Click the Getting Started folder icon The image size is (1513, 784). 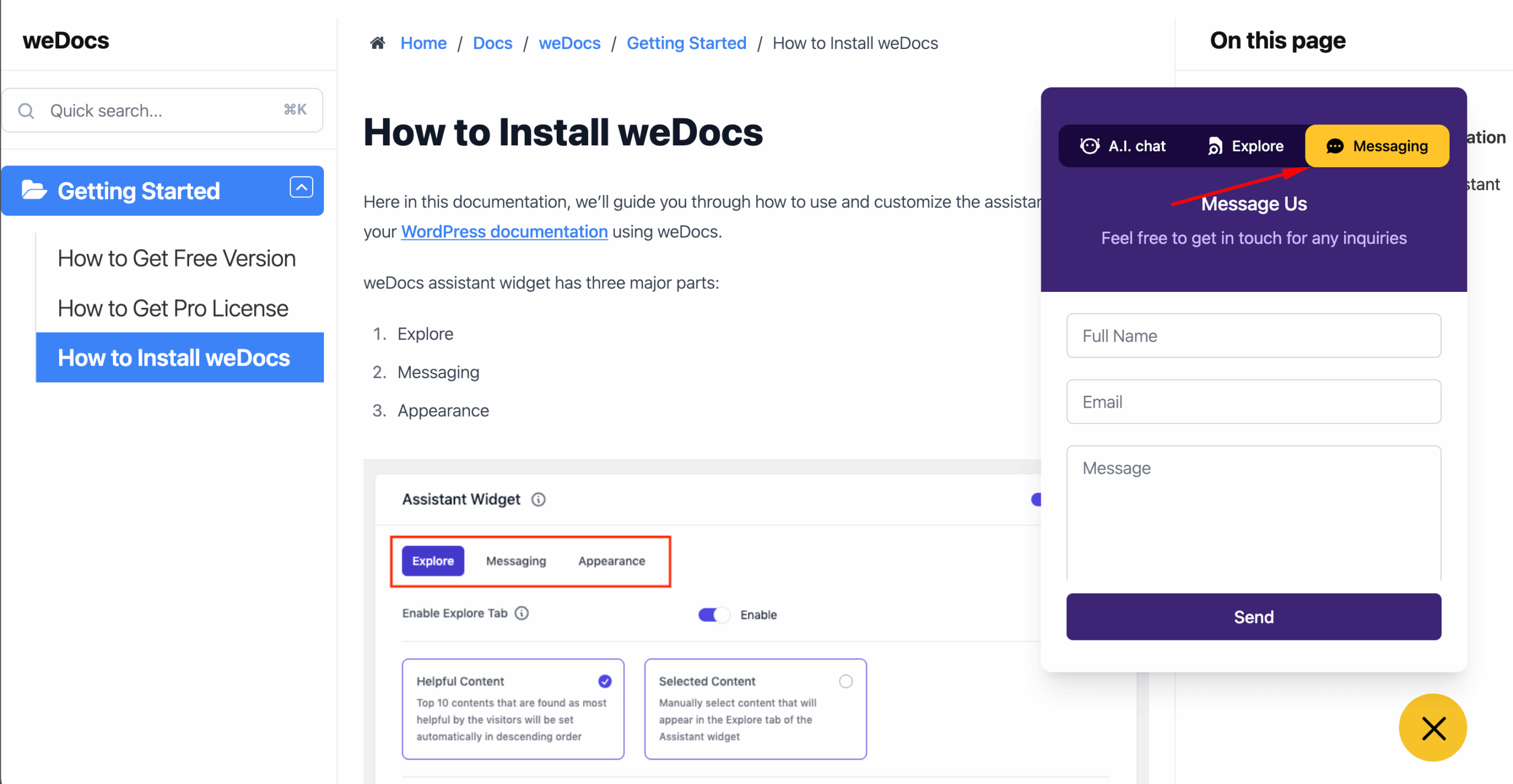point(34,190)
